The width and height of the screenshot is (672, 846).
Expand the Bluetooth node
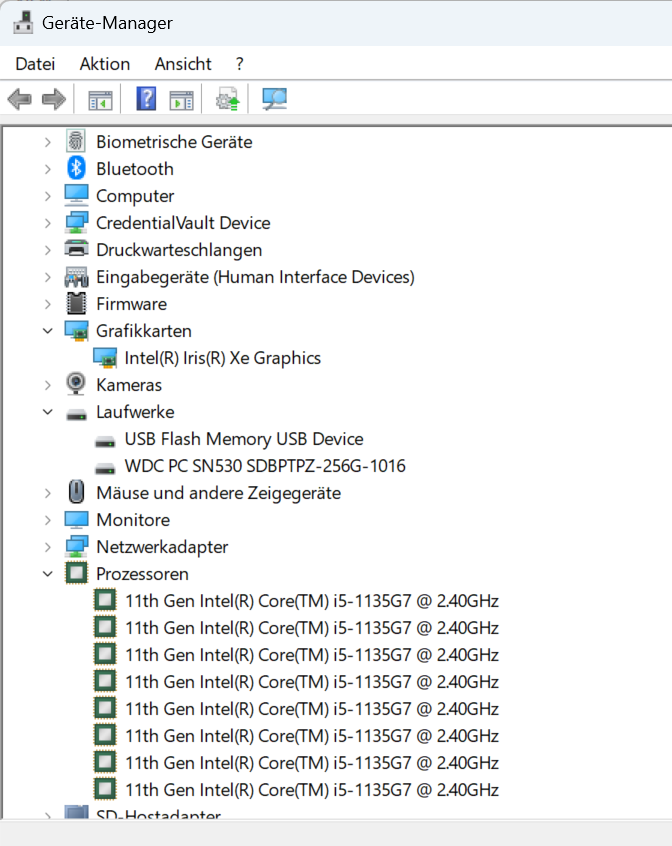(x=47, y=169)
